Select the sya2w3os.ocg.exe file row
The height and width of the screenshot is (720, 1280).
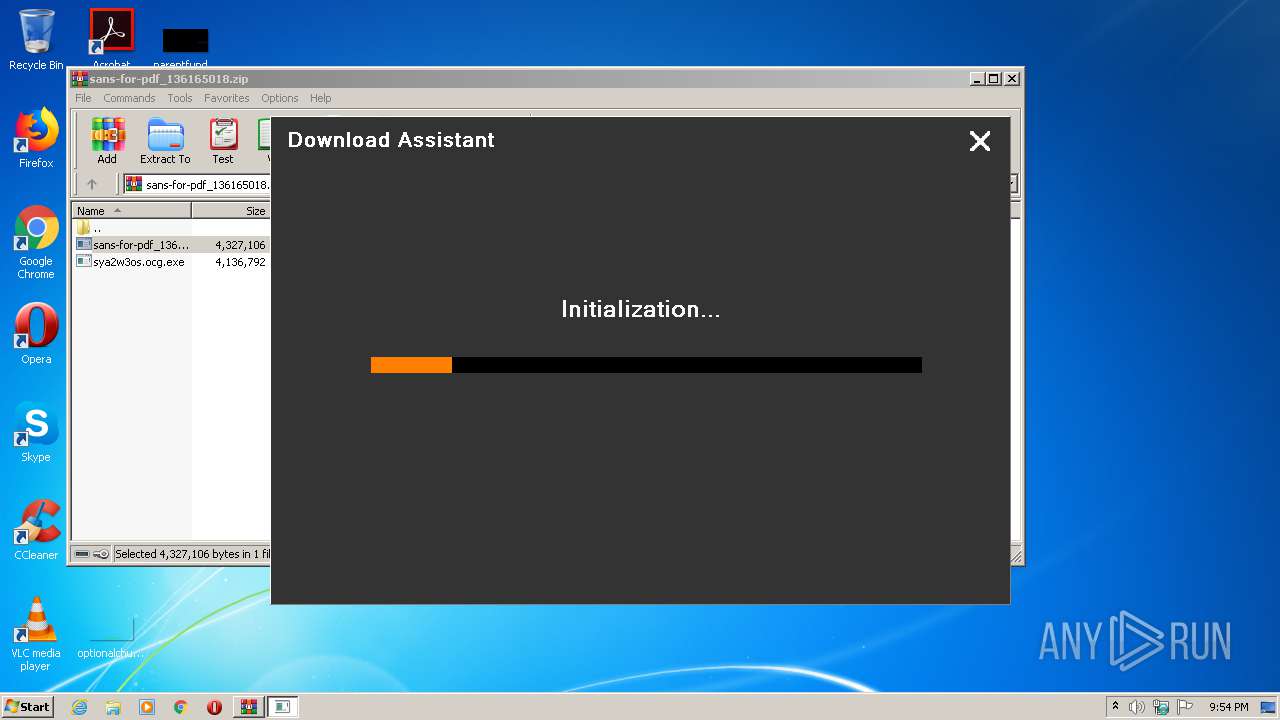pos(171,262)
